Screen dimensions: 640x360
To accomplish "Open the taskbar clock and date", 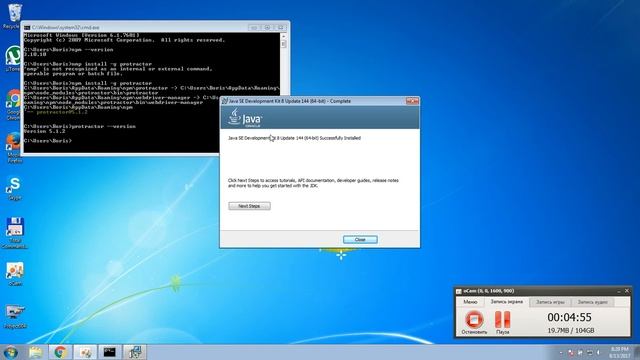I will click(619, 352).
